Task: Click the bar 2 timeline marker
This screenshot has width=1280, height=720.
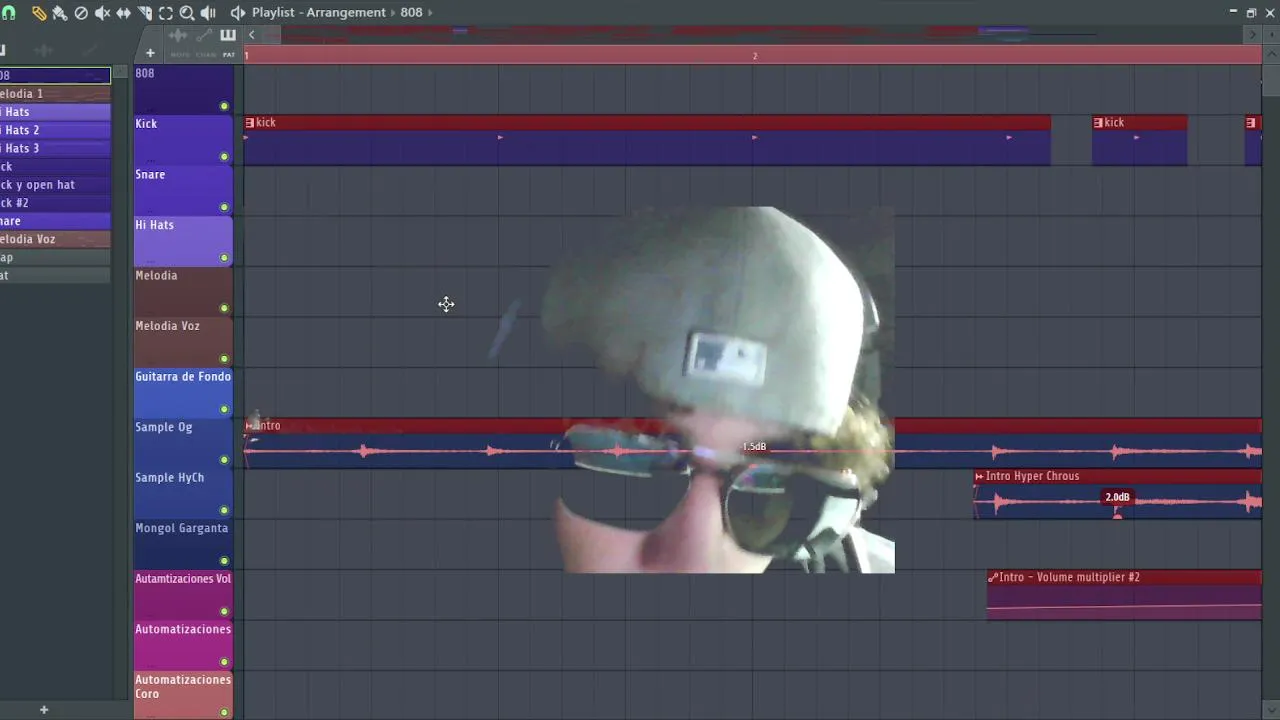Action: [755, 56]
